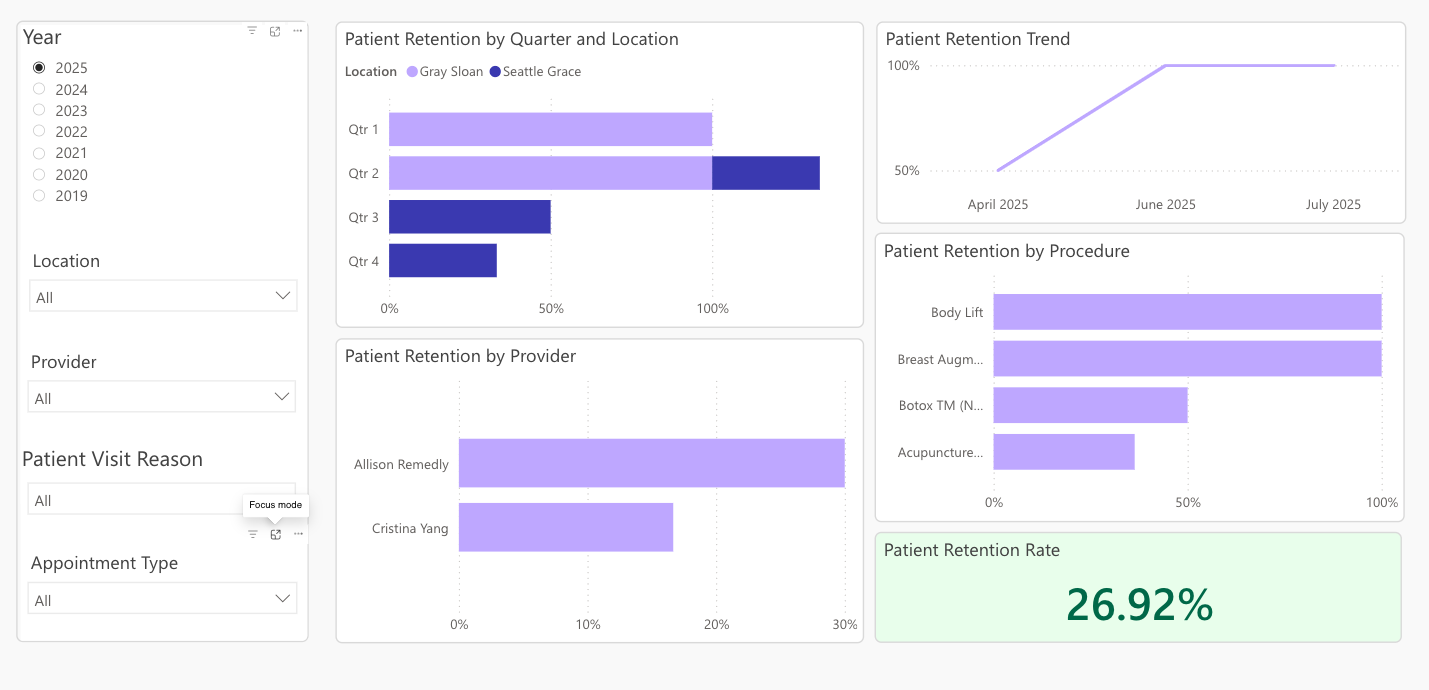Open the Patient Visit Reason dropdown field
Image resolution: width=1429 pixels, height=690 pixels.
(162, 500)
